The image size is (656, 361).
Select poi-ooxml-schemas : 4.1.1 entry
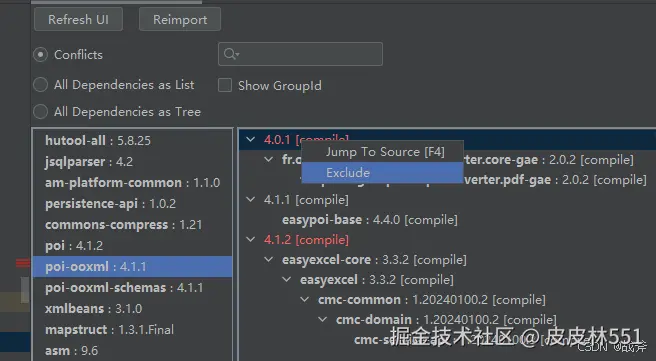pyautogui.click(x=133, y=288)
